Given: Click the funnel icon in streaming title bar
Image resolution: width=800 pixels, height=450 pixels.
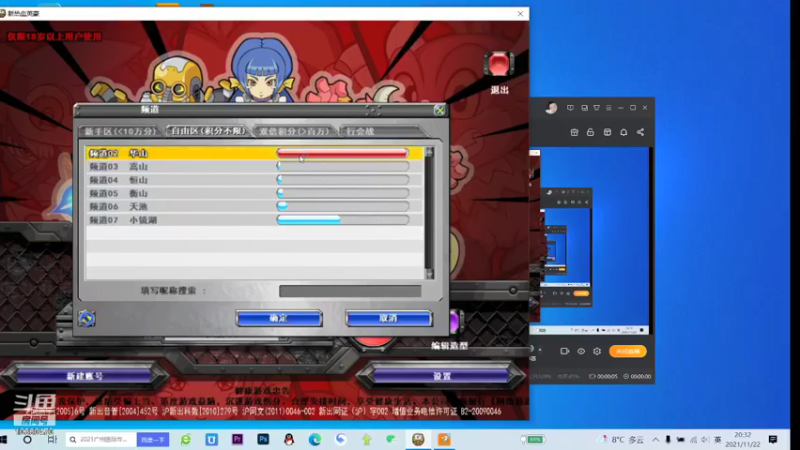Looking at the screenshot, I should pos(596,108).
